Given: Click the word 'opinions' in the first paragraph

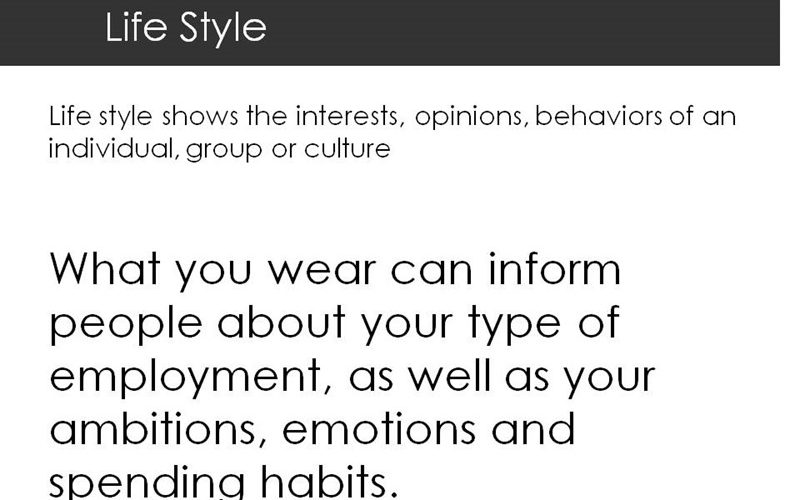Looking at the screenshot, I should click(469, 116).
